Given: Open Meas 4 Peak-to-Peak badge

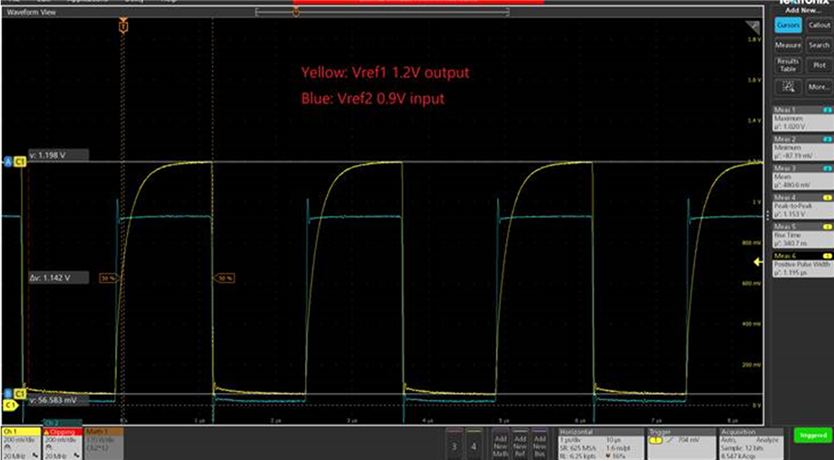Looking at the screenshot, I should pos(803,206).
